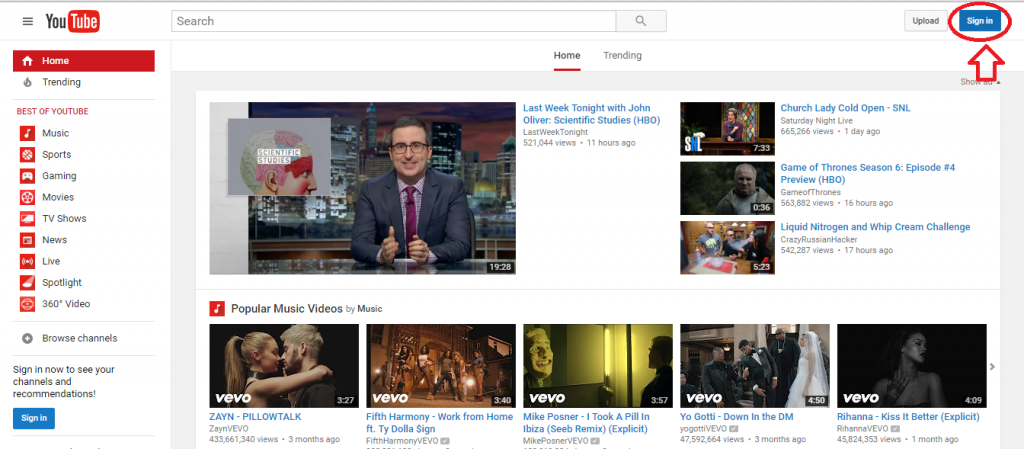The image size is (1024, 449).
Task: Play the Fifth Harmony Work from Home thumbnail
Action: pos(441,366)
